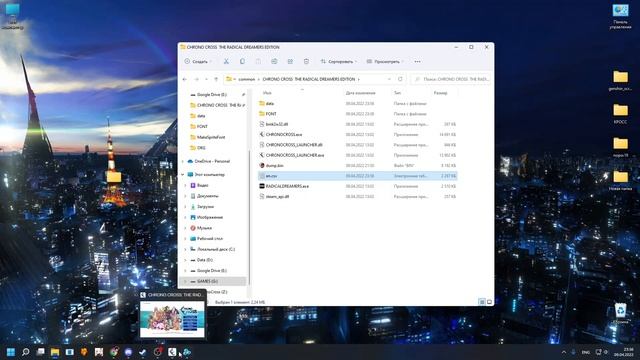Viewport: 640px width, 360px height.
Task: Open the Создать (New) dropdown button
Action: point(198,62)
